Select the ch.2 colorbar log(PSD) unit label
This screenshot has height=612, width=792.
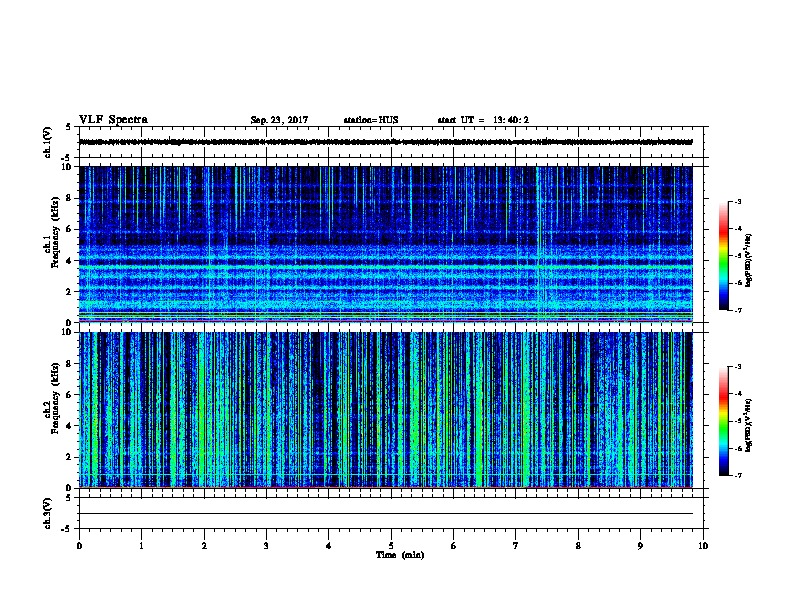pos(749,425)
